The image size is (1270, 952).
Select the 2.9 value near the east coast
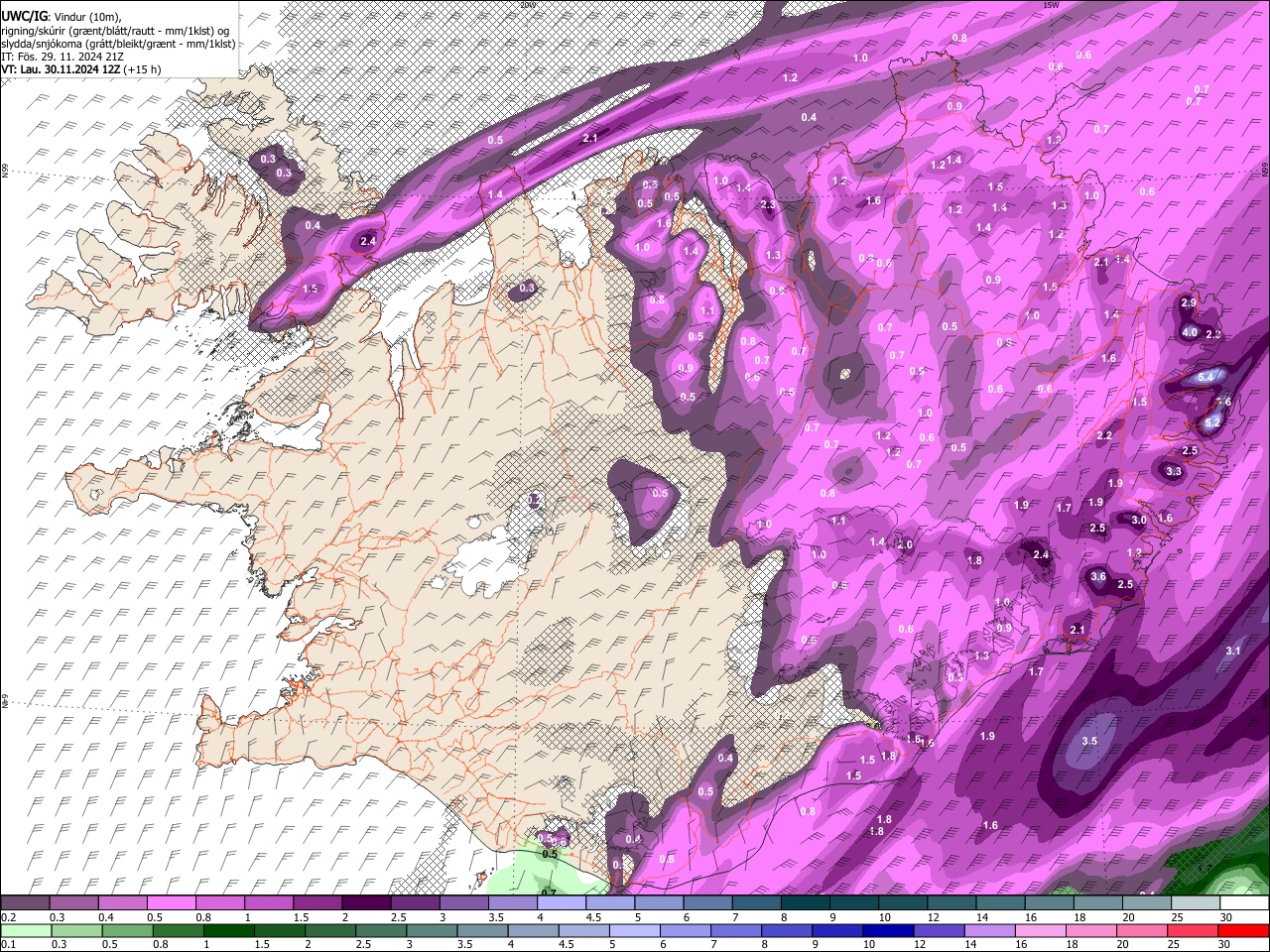(x=1189, y=302)
